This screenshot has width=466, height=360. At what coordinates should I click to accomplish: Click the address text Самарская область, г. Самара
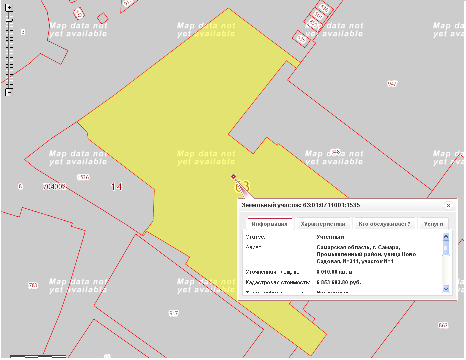click(x=358, y=247)
